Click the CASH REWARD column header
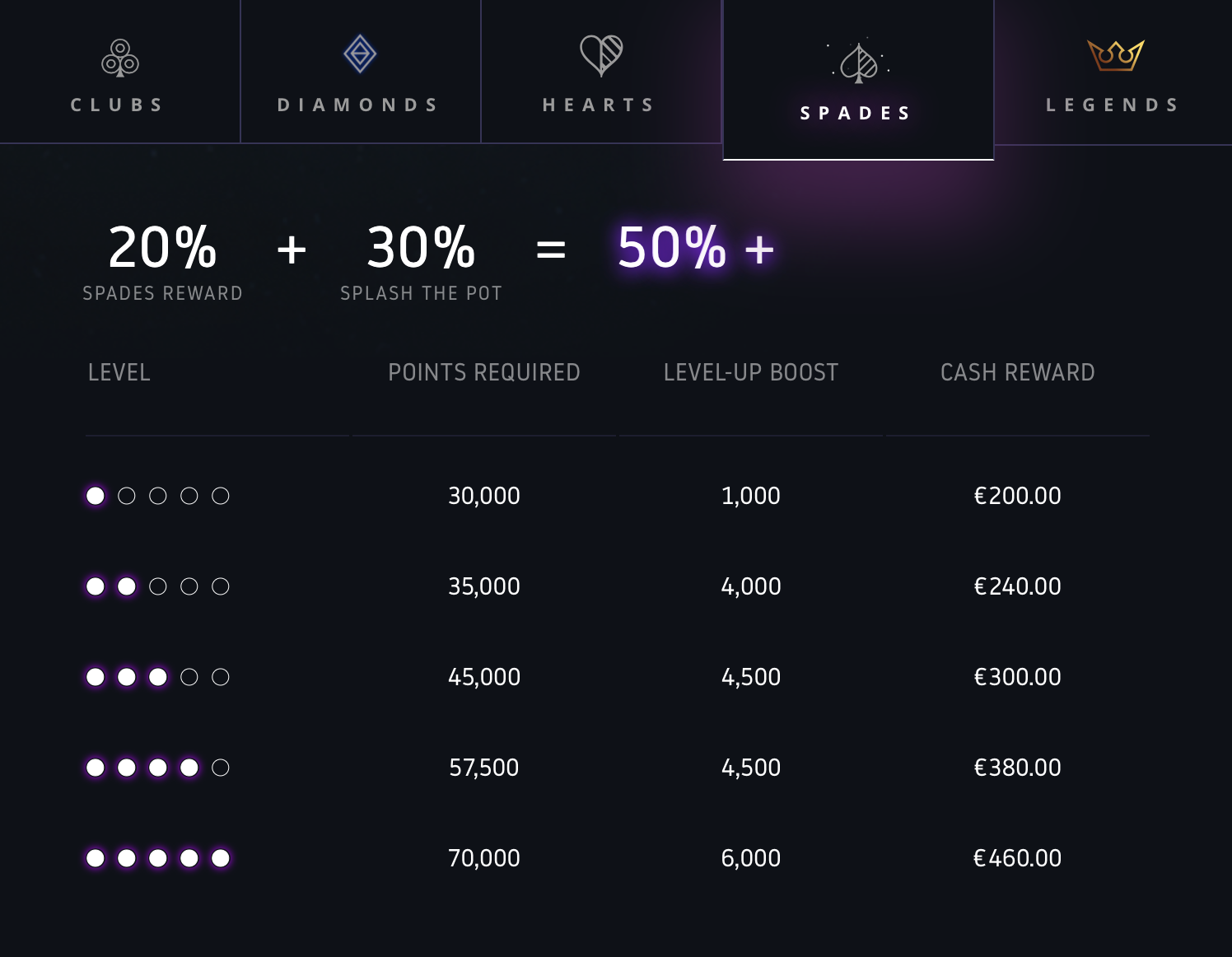1232x957 pixels. (x=1018, y=372)
